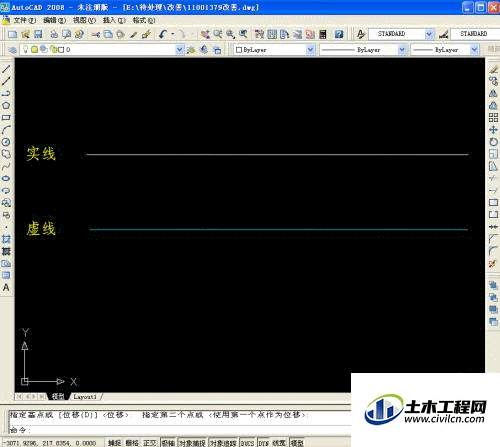Viewport: 500px width, 447px height.
Task: Click the Dimension Style manager icon
Action: coord(443,34)
